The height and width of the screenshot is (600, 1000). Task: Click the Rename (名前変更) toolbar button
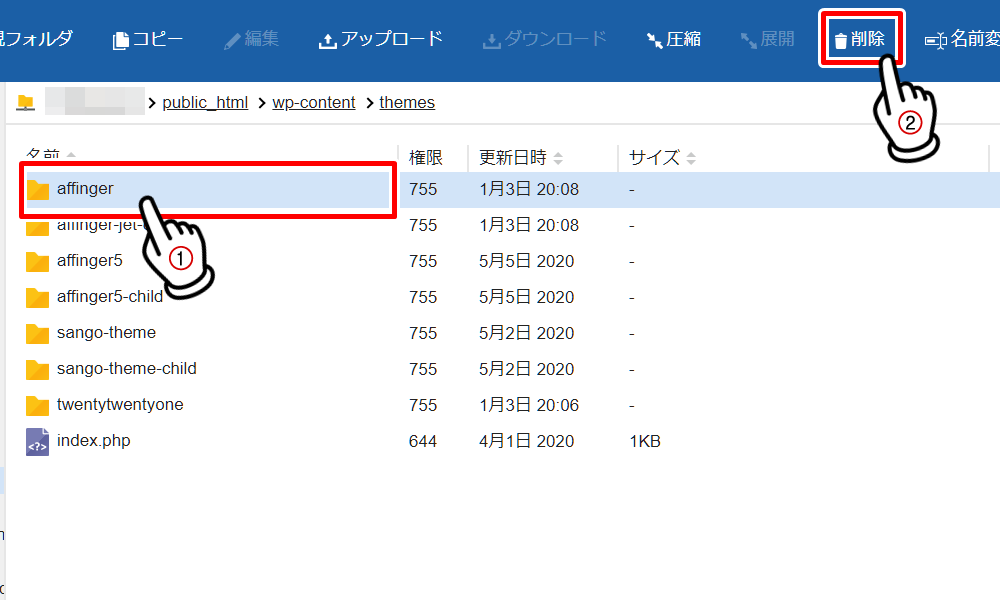(x=962, y=40)
